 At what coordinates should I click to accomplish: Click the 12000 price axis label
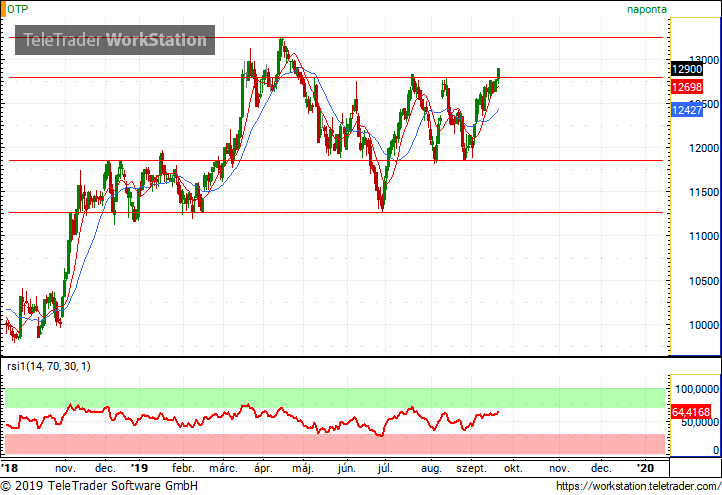coord(704,148)
